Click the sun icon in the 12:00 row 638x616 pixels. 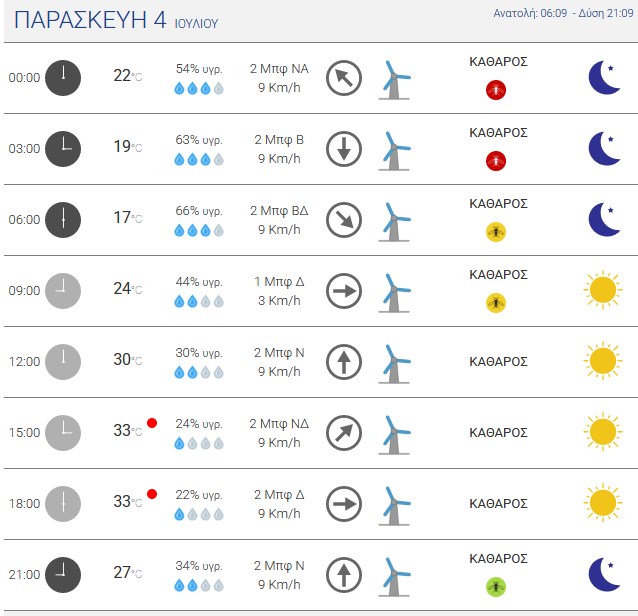[603, 361]
